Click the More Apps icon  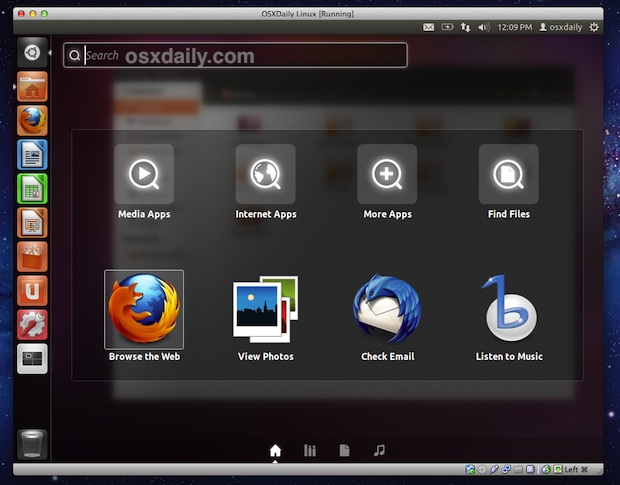pyautogui.click(x=387, y=175)
